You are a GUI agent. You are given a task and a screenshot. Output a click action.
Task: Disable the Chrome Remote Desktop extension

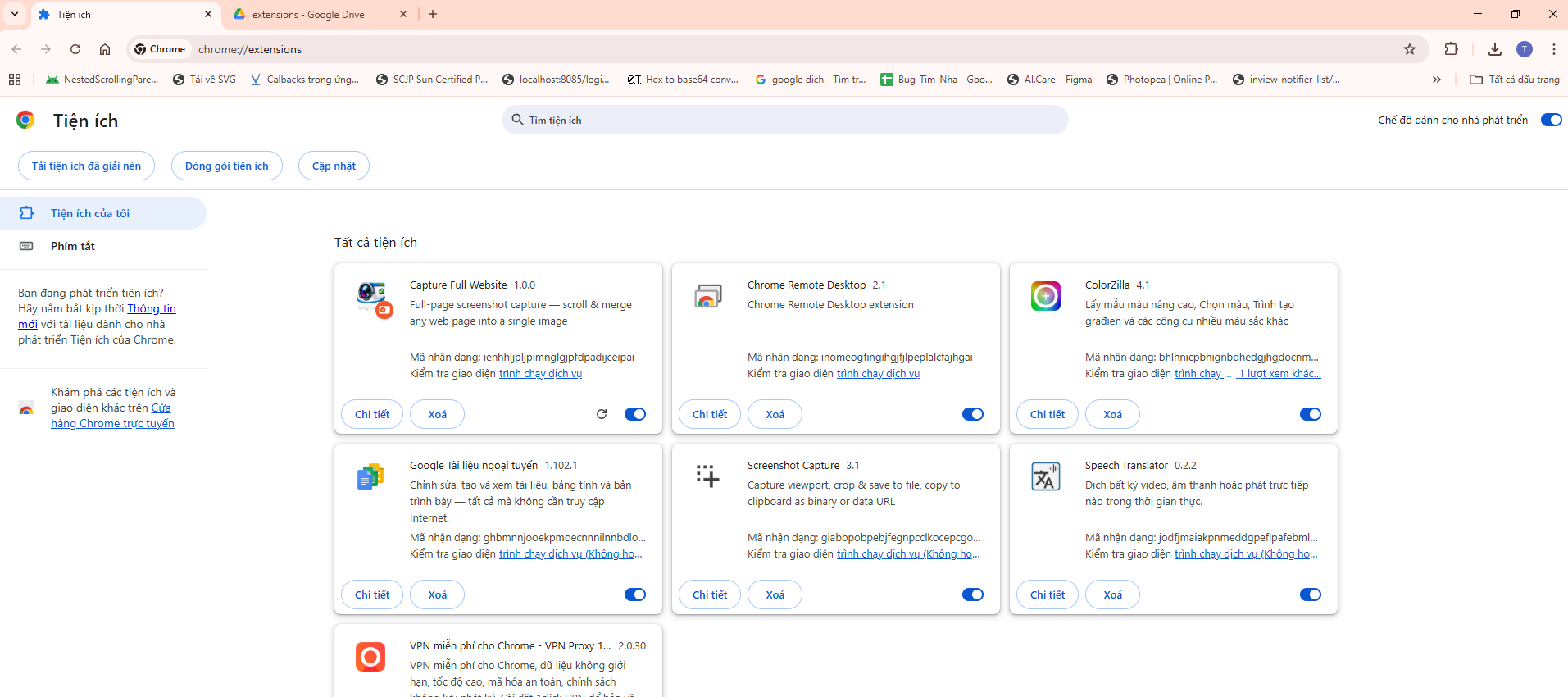(973, 414)
